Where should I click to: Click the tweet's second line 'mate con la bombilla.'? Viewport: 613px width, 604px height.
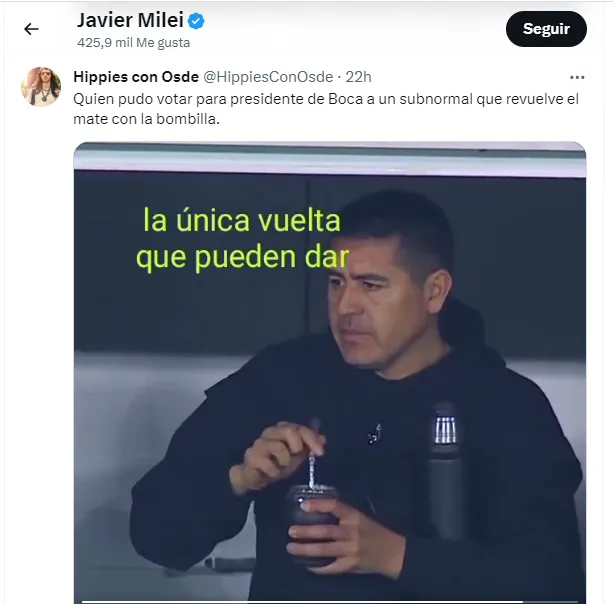tap(147, 119)
